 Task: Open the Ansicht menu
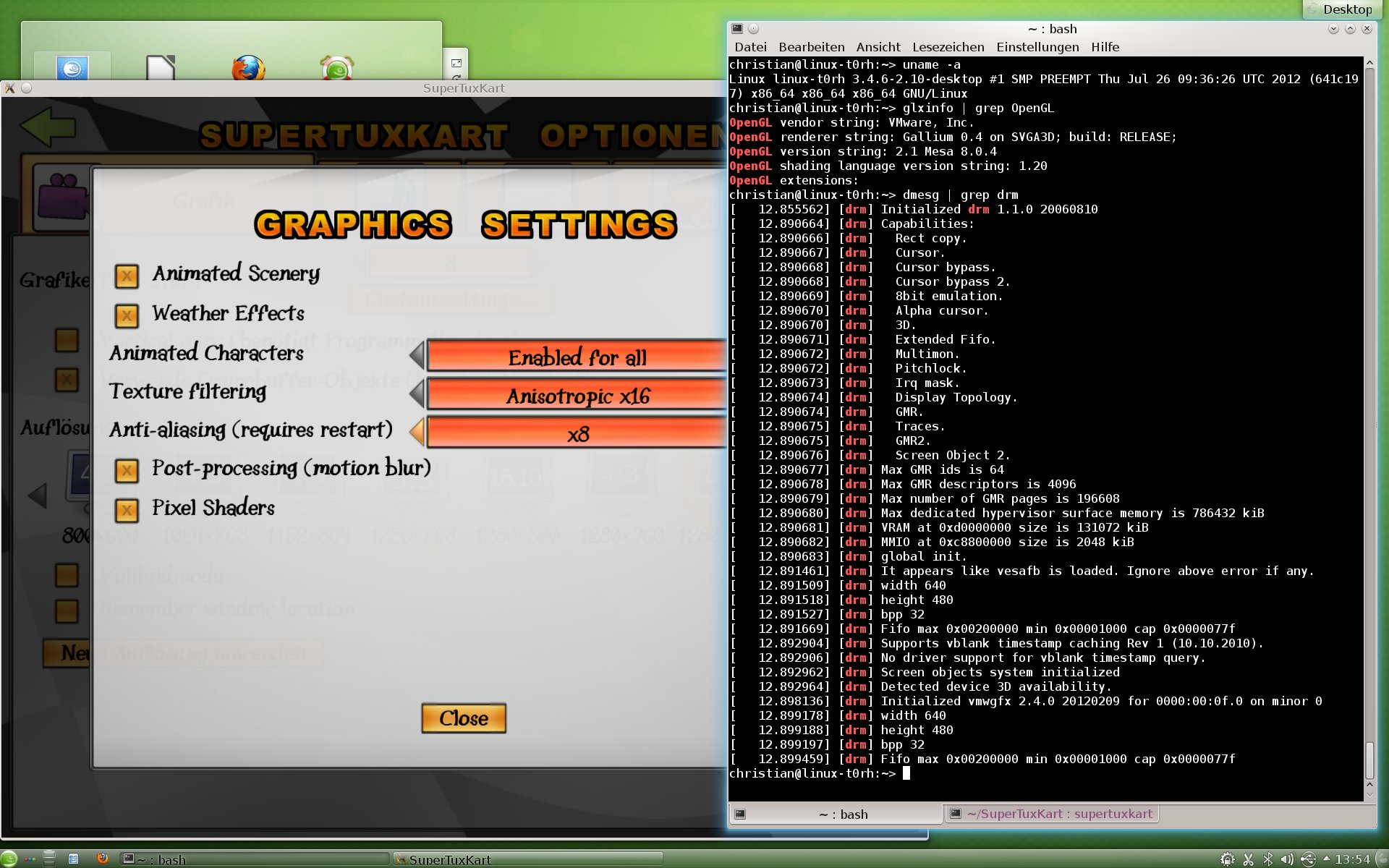pyautogui.click(x=878, y=47)
